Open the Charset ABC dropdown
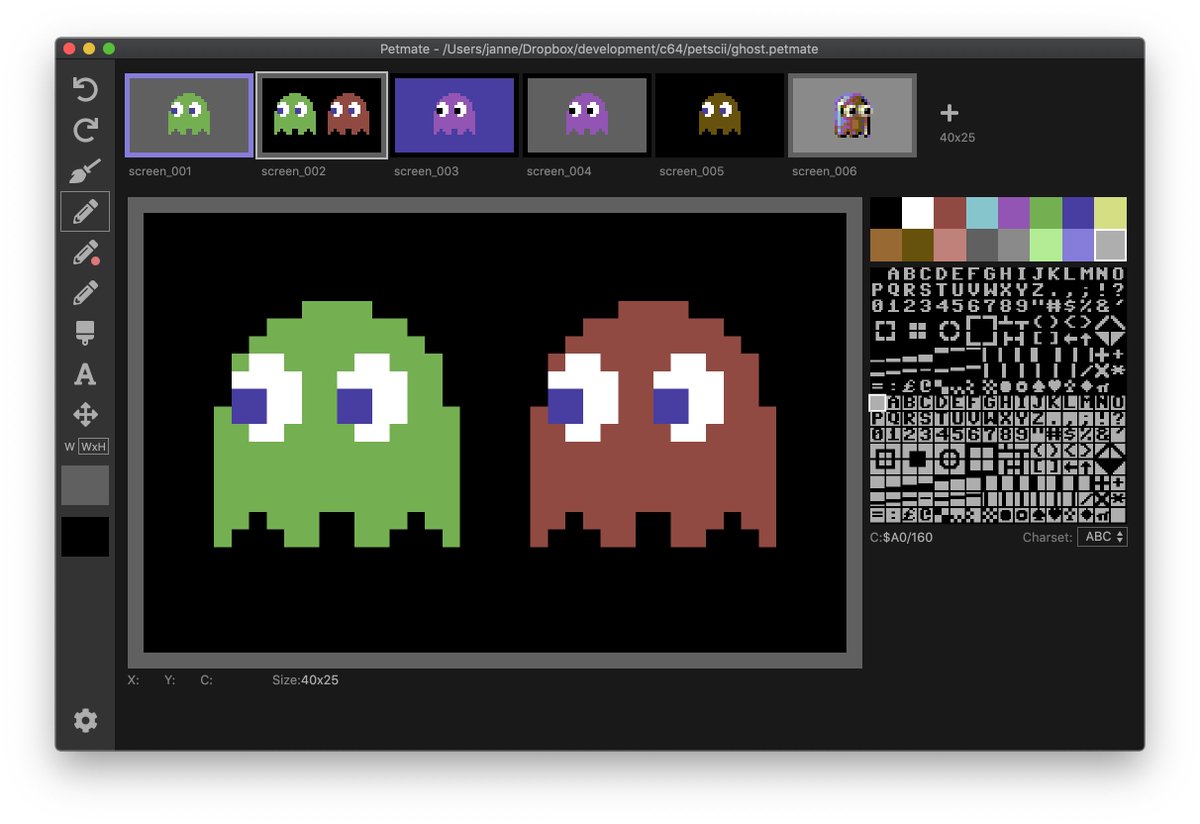This screenshot has height=824, width=1200. [1102, 537]
